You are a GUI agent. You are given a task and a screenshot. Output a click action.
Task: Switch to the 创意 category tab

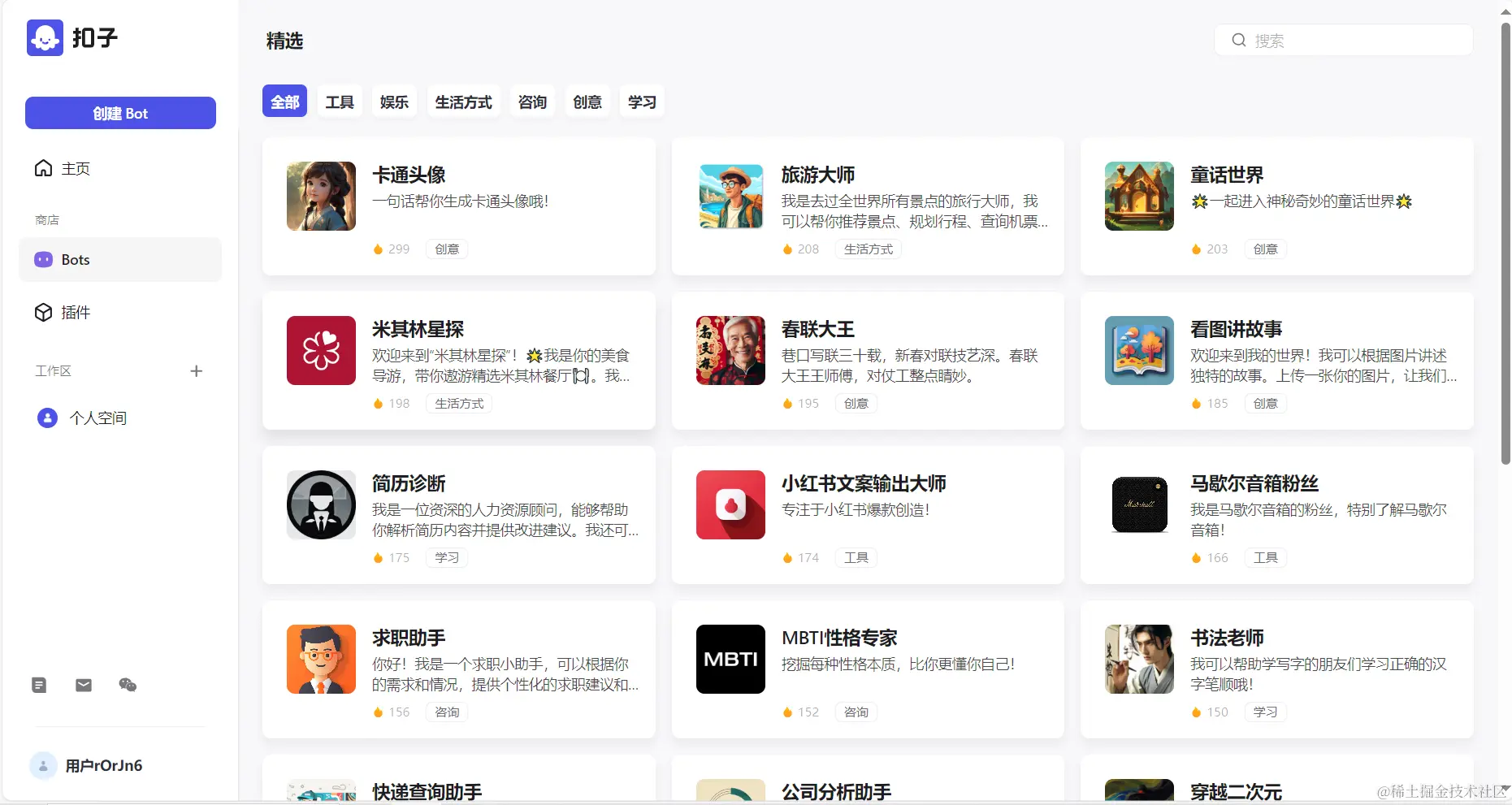[587, 102]
